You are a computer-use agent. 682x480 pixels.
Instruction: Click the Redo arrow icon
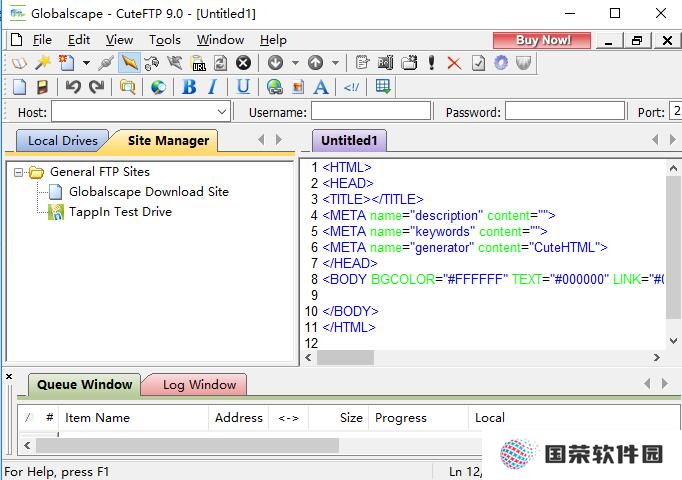96,87
